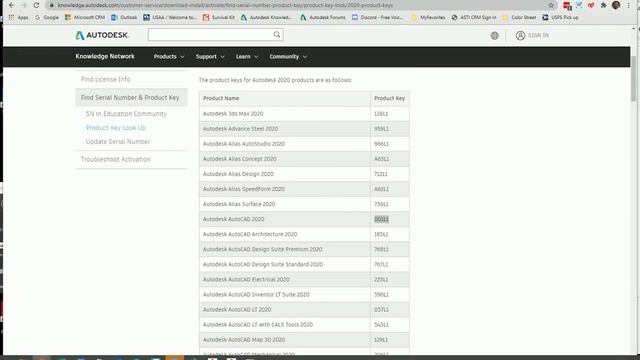Expand the Community menu
The height and width of the screenshot is (360, 640).
click(288, 57)
